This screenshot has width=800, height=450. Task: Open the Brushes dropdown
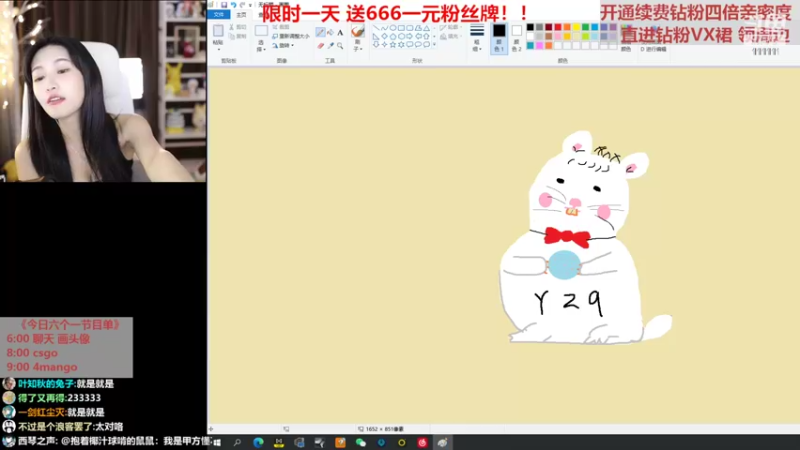[x=357, y=46]
